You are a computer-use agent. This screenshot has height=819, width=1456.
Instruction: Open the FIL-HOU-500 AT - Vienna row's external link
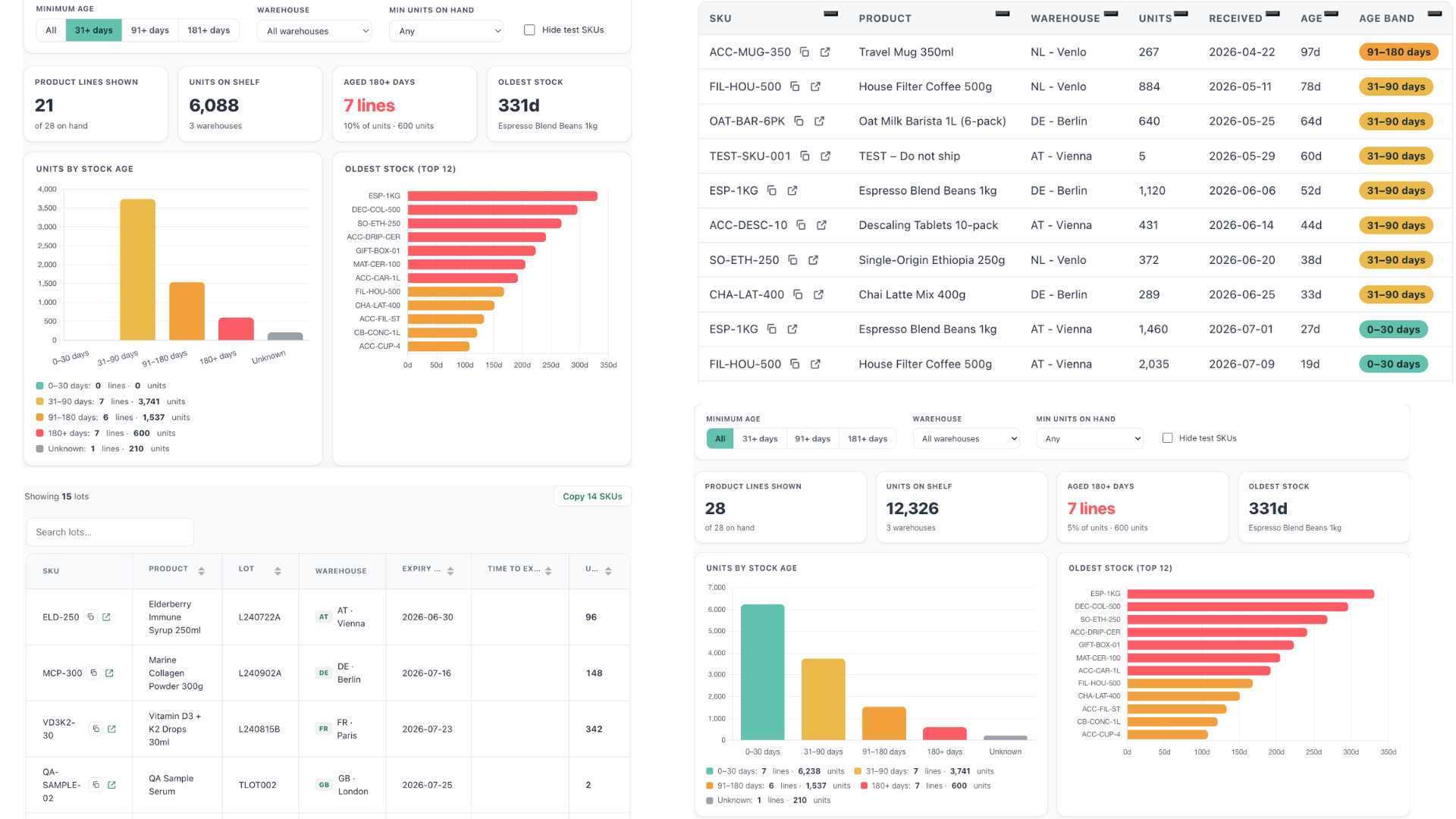[x=815, y=364]
